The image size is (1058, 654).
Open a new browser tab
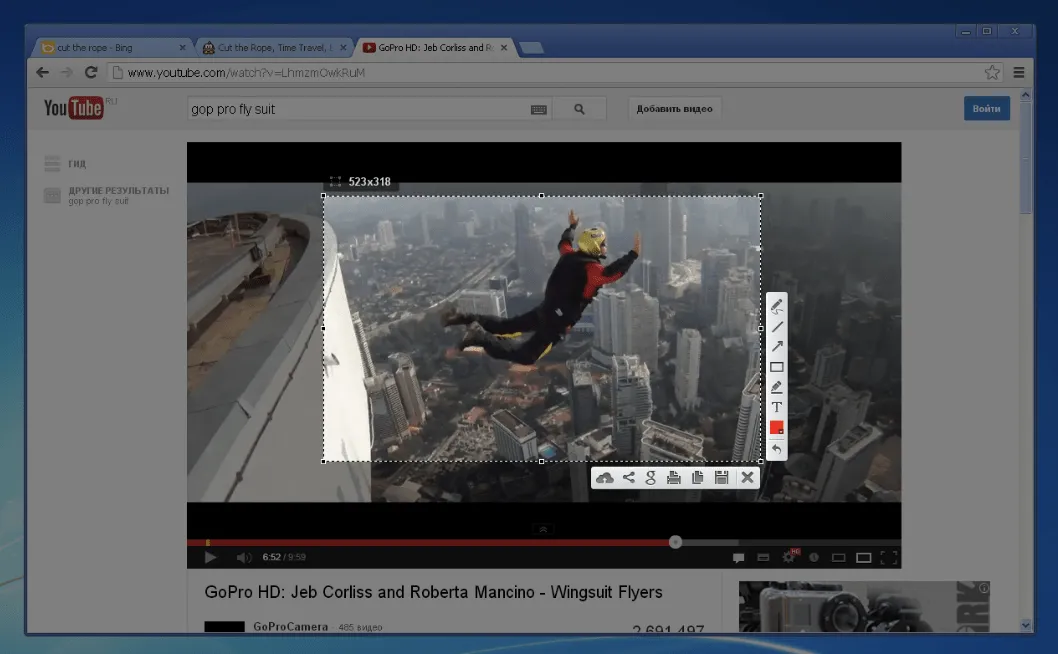click(532, 48)
